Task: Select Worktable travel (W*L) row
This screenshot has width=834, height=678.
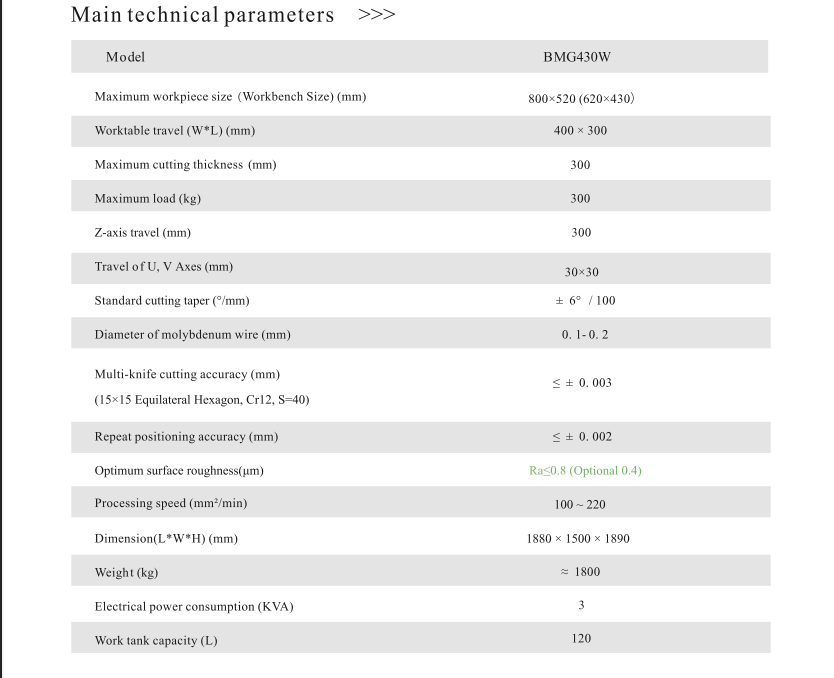Action: pyautogui.click(x=421, y=131)
